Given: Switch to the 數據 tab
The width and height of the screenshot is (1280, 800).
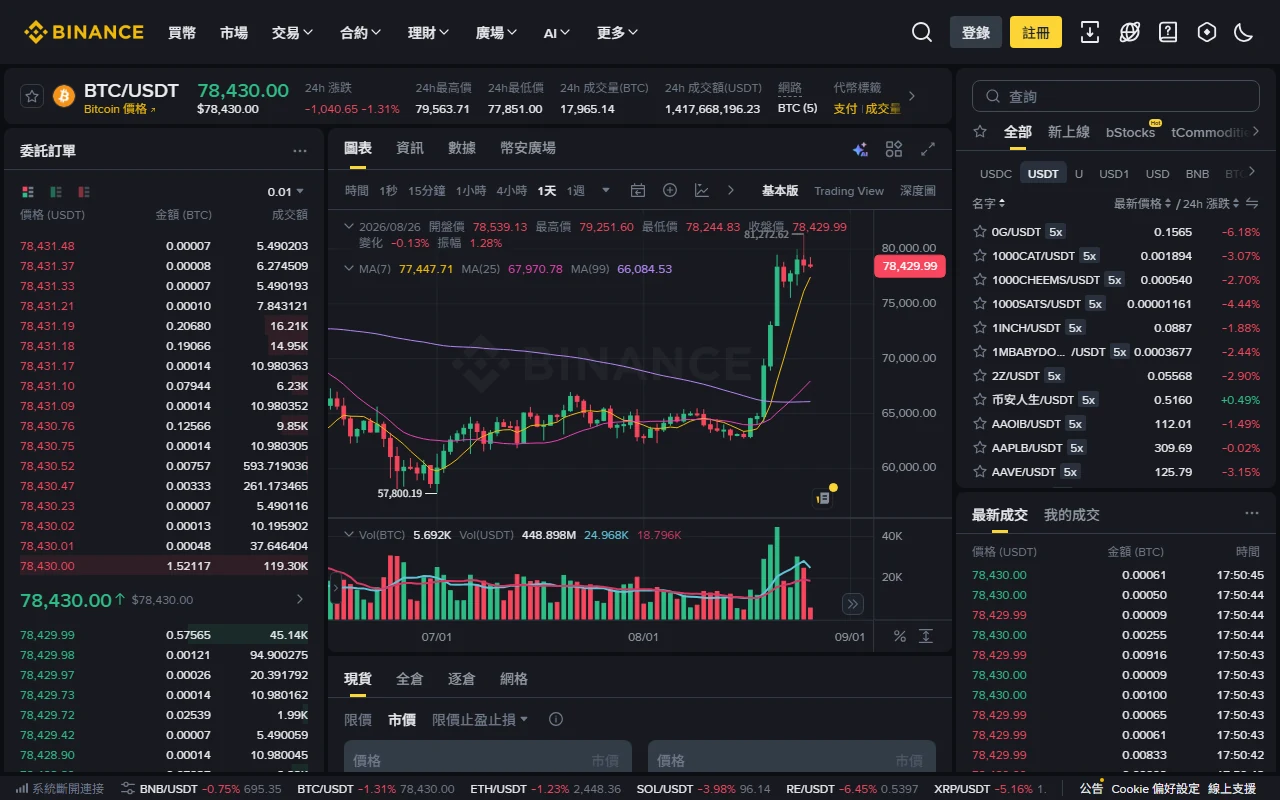Looking at the screenshot, I should [x=462, y=148].
